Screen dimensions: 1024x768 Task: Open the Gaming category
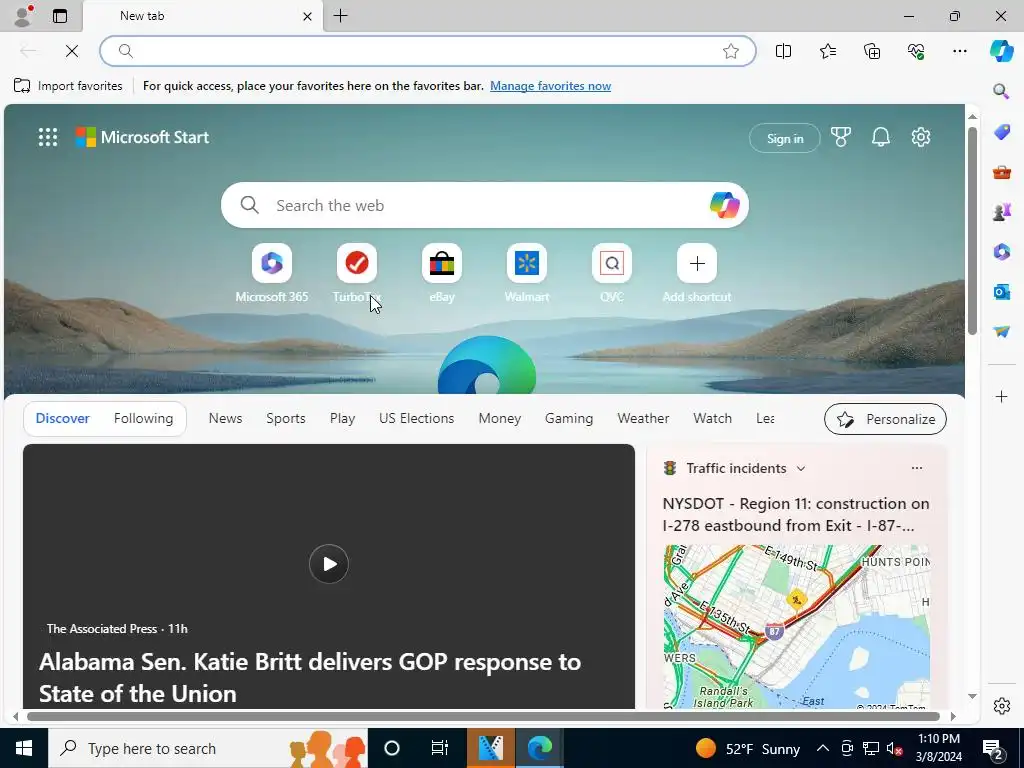569,418
